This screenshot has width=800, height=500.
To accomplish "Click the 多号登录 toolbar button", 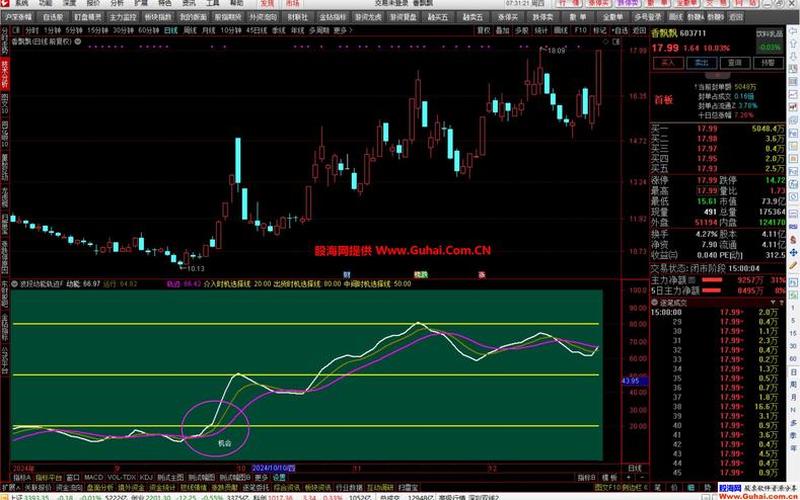I will [647, 17].
